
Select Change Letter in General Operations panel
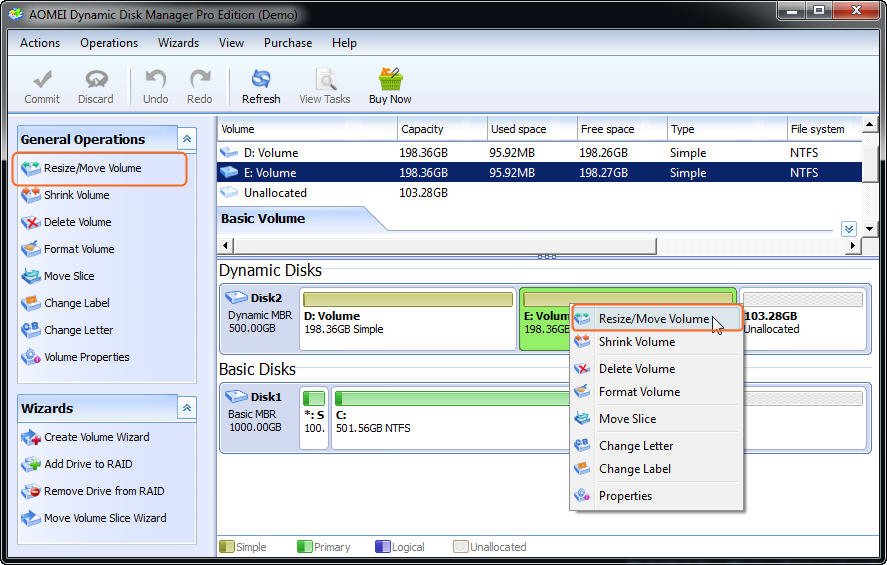(x=78, y=330)
